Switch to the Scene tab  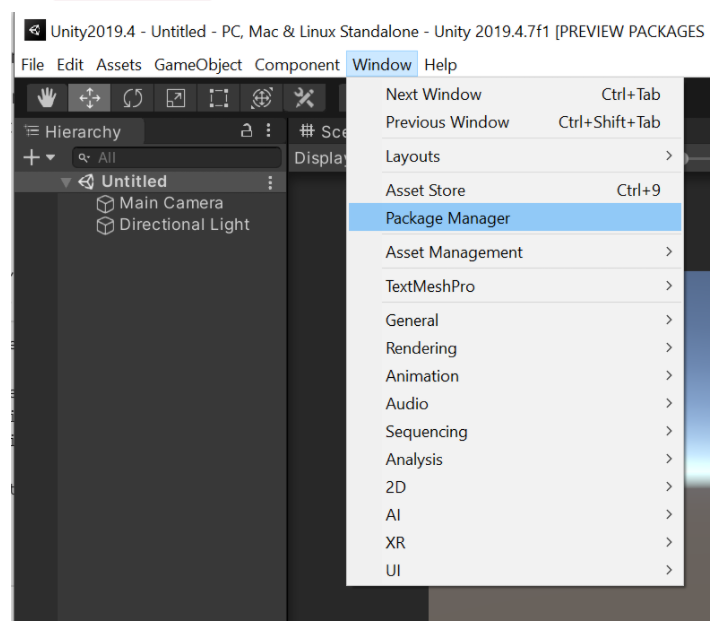click(x=323, y=131)
